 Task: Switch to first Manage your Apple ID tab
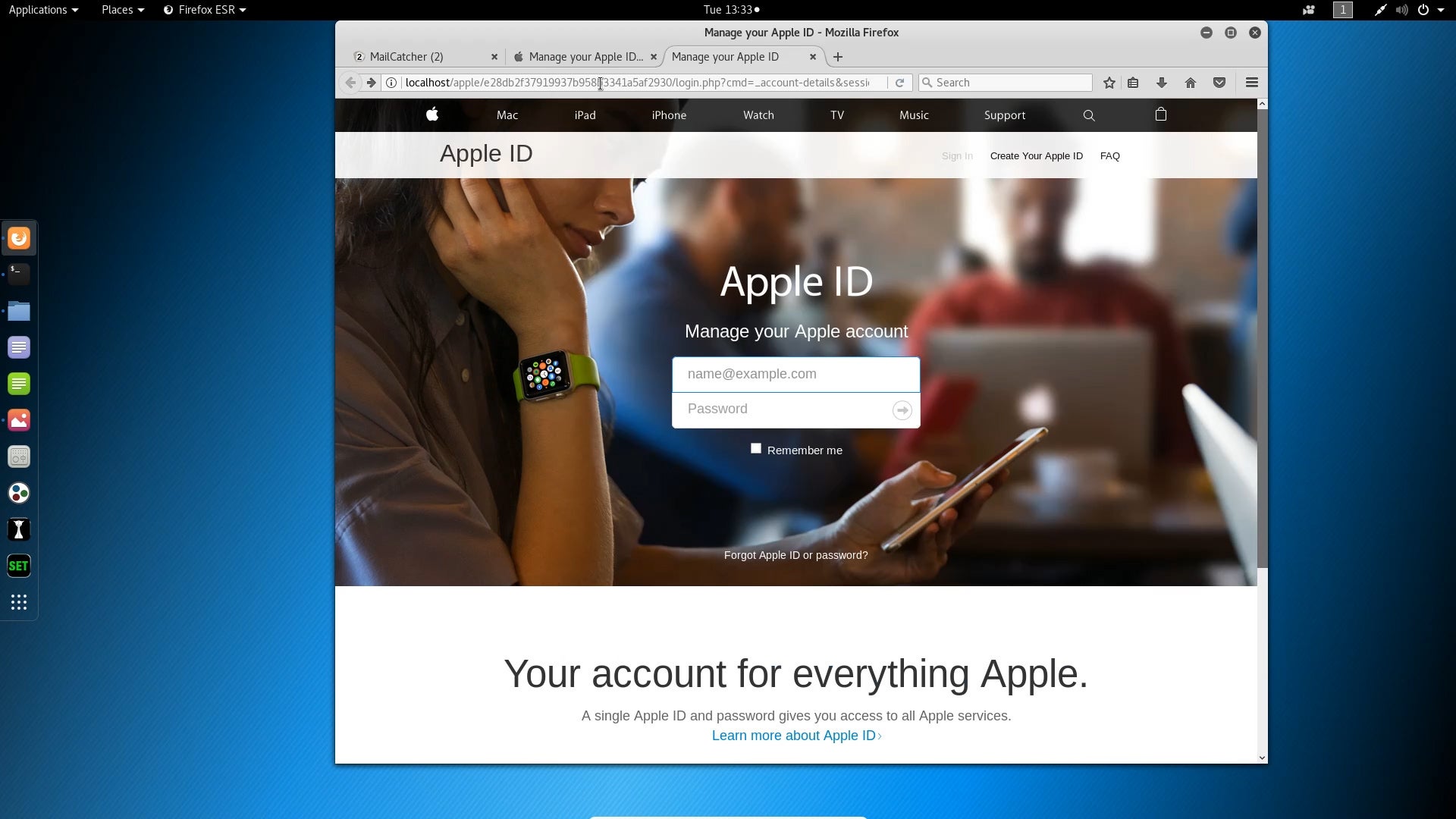pyautogui.click(x=584, y=57)
